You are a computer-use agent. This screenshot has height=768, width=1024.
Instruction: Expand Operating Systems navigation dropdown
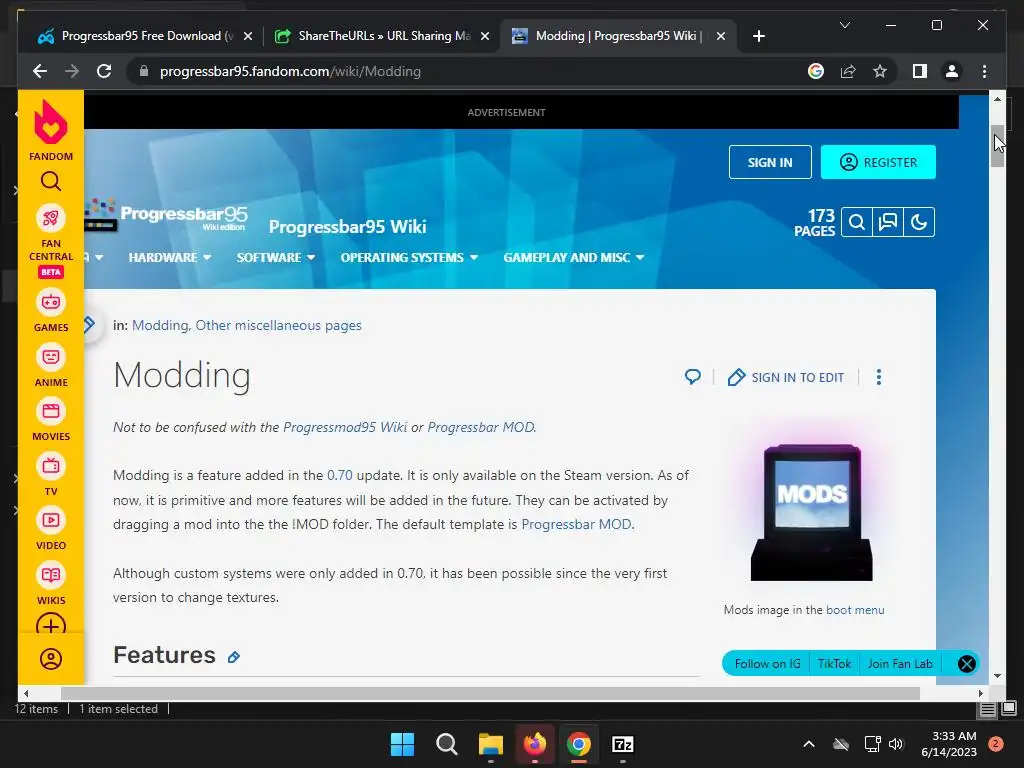[409, 257]
